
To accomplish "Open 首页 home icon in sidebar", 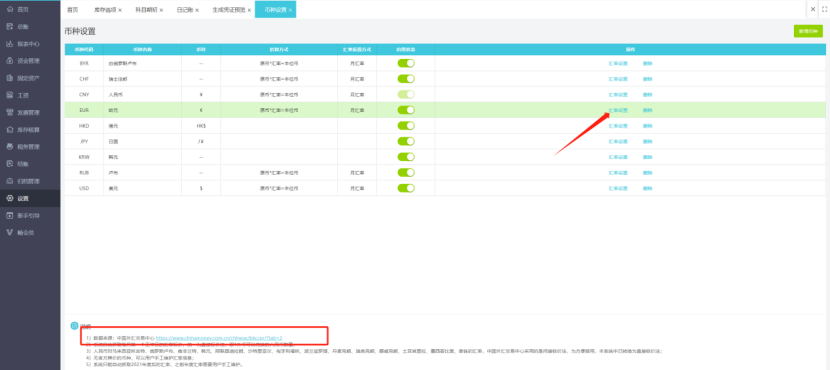I will (10, 10).
